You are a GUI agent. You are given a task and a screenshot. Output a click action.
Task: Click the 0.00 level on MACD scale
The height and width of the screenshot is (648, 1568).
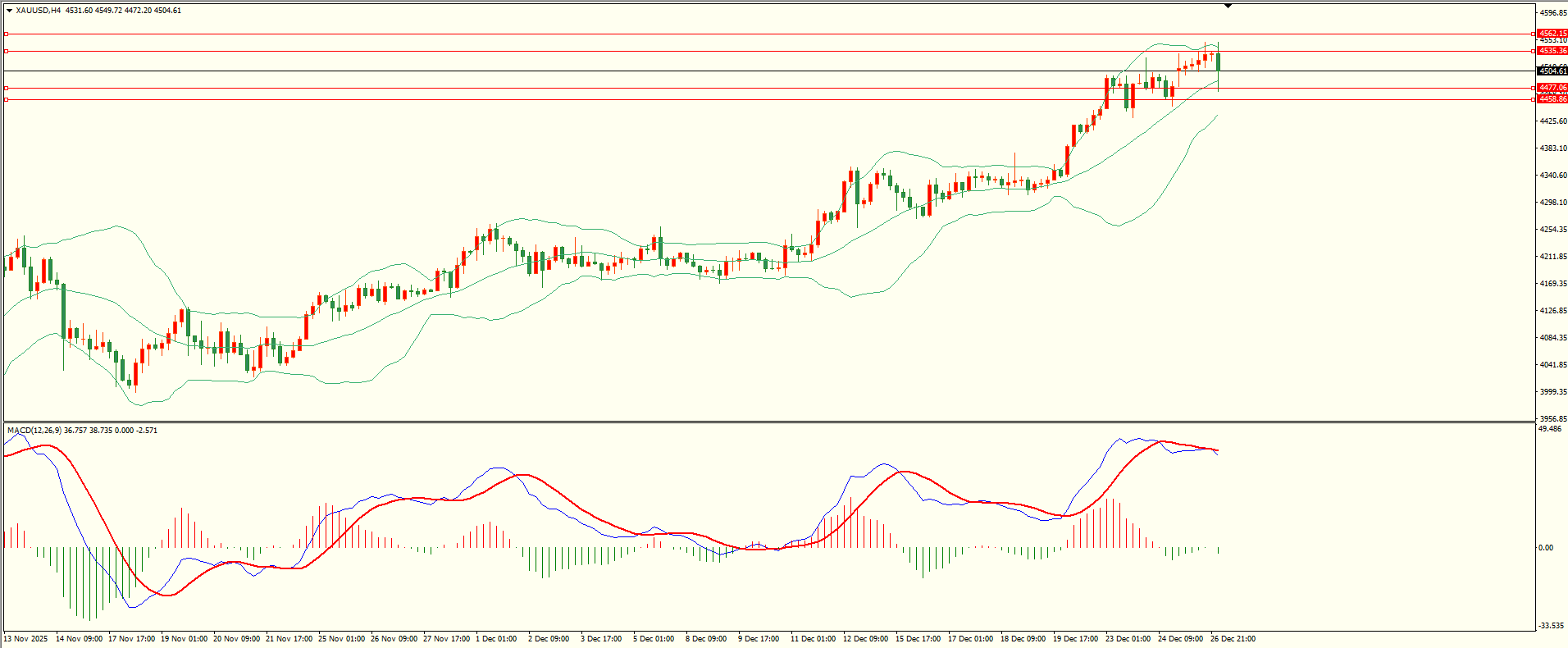point(1546,548)
